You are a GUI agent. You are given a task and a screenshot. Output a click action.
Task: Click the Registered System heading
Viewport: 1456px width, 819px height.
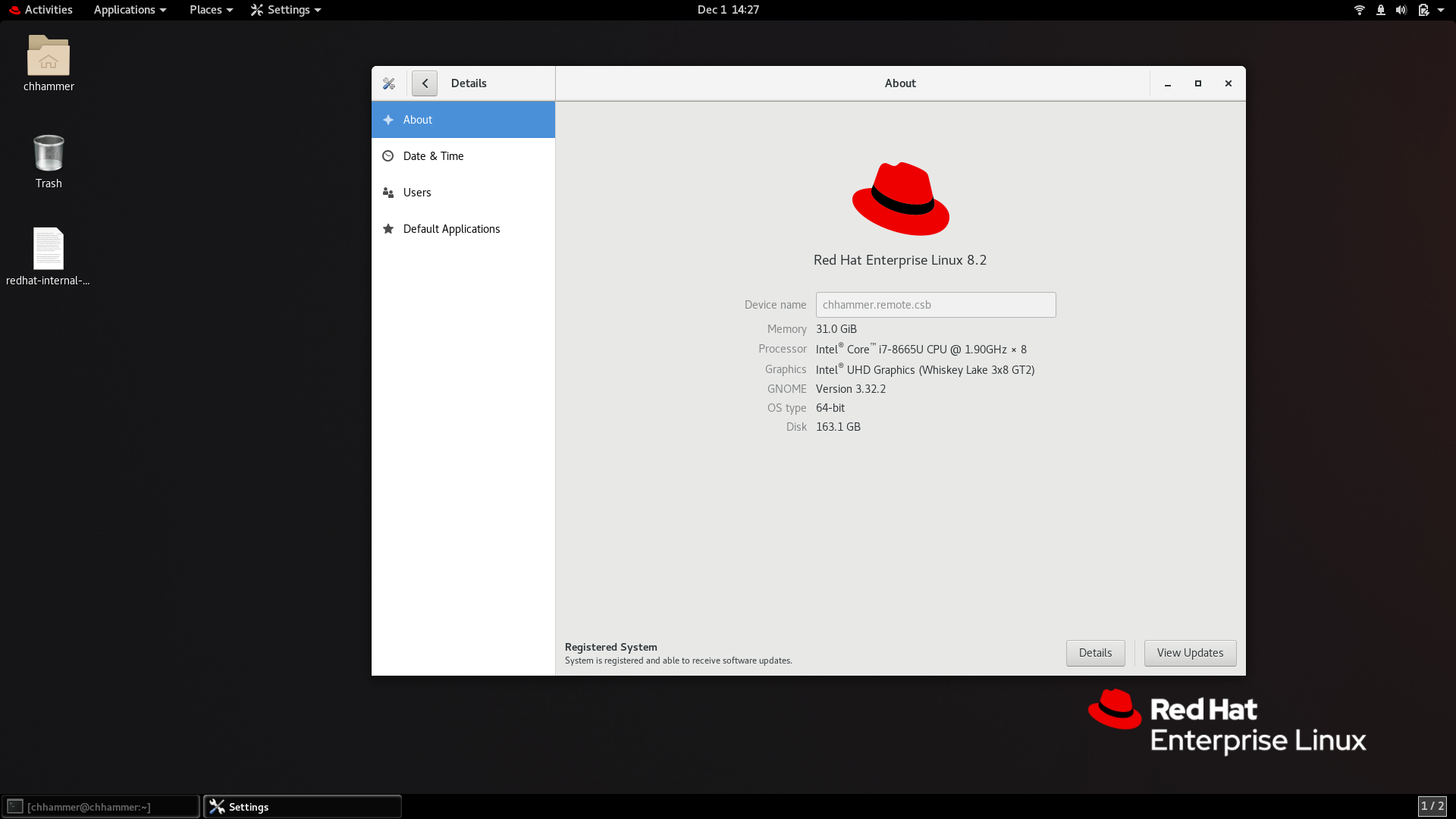[x=611, y=647]
